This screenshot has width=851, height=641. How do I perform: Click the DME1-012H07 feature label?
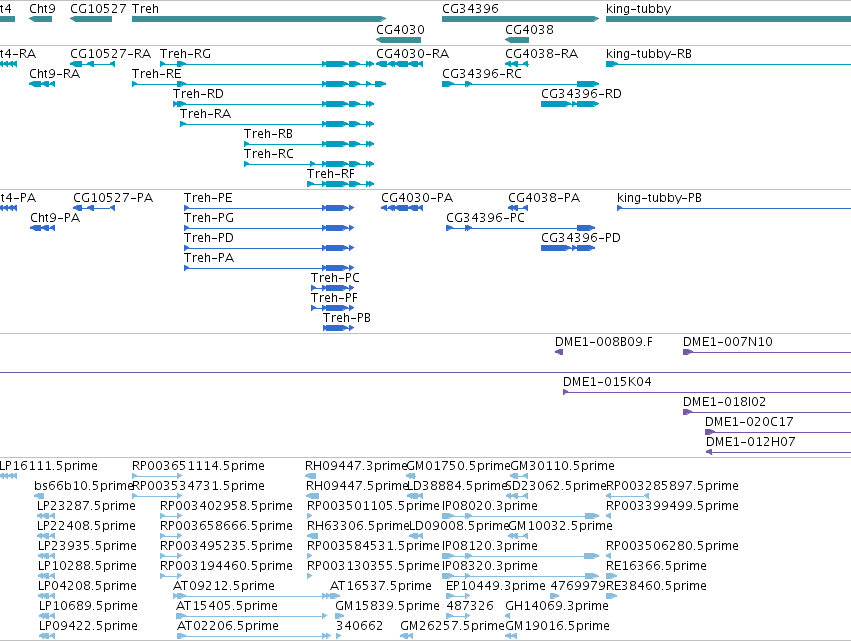(751, 442)
